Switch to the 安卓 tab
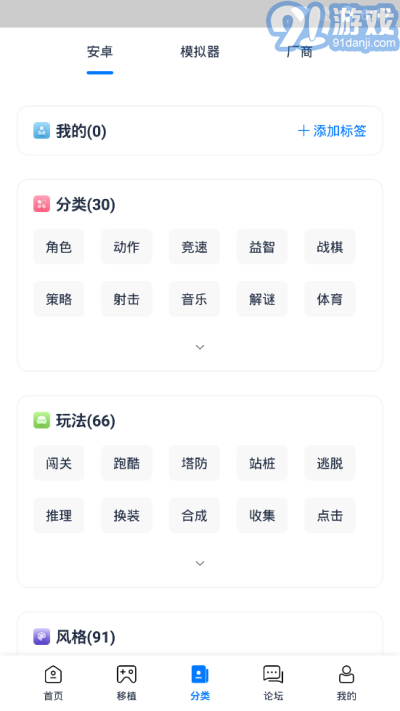Viewport: 400px width, 711px height. [x=100, y=52]
